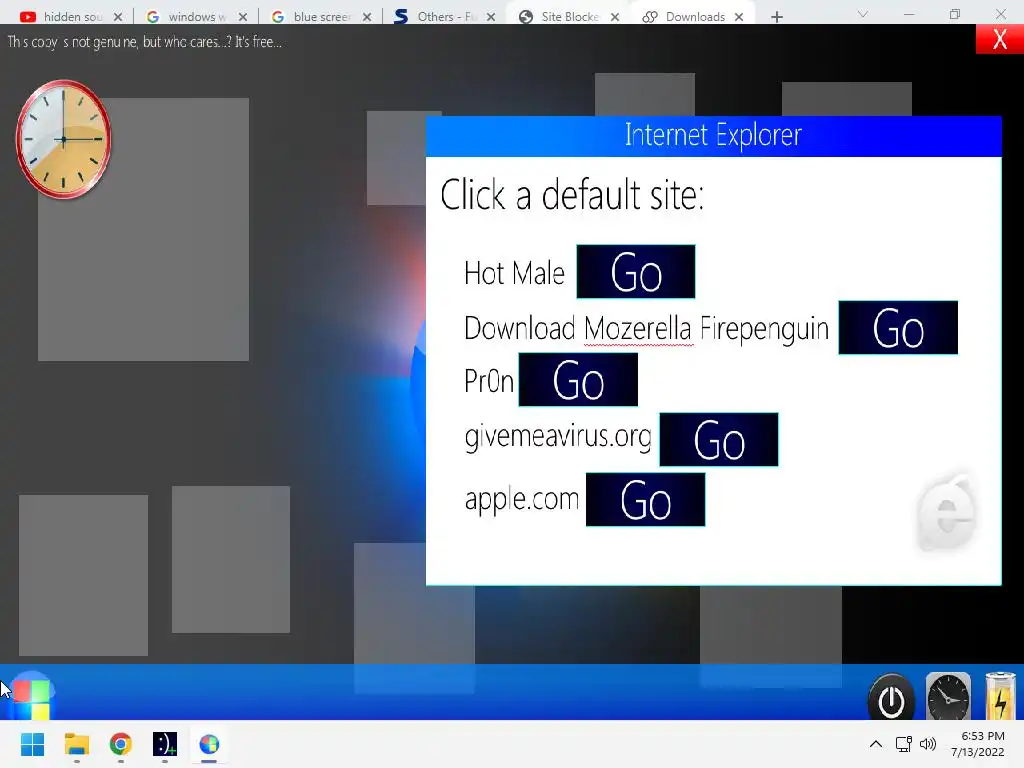
Task: Close the blue screen Google tab
Action: tap(367, 17)
